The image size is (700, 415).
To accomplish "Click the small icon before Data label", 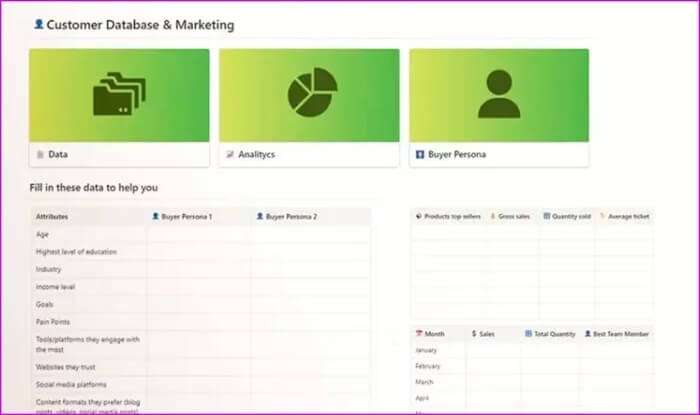I will coord(40,154).
